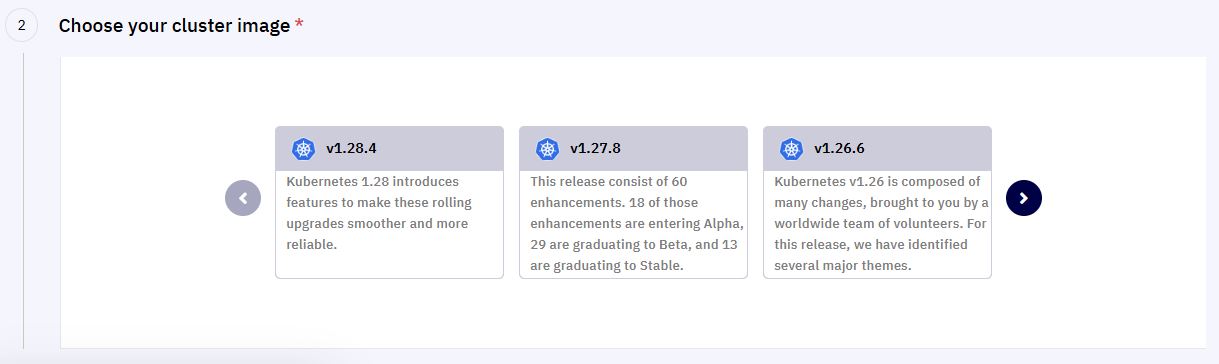The image size is (1219, 364).
Task: Click the red required asterisk
Action: (299, 24)
